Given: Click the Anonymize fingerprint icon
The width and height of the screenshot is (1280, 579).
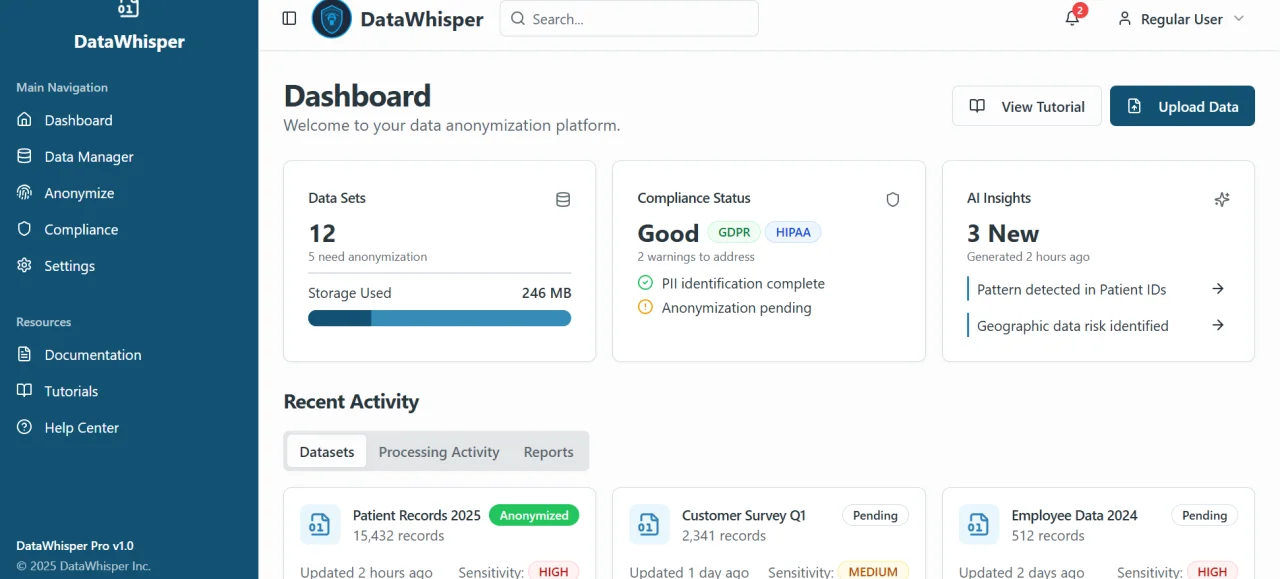Looking at the screenshot, I should coord(25,193).
